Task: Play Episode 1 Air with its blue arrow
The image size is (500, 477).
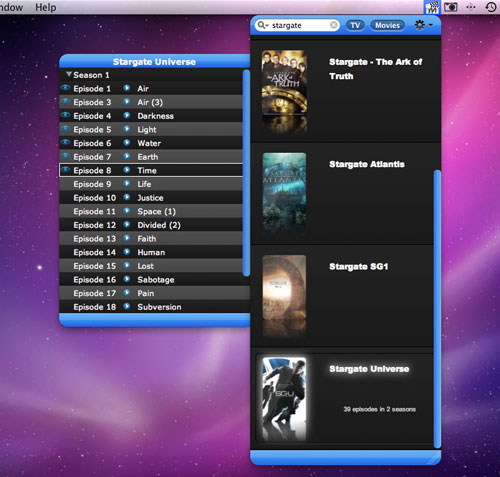Action: pyautogui.click(x=126, y=88)
